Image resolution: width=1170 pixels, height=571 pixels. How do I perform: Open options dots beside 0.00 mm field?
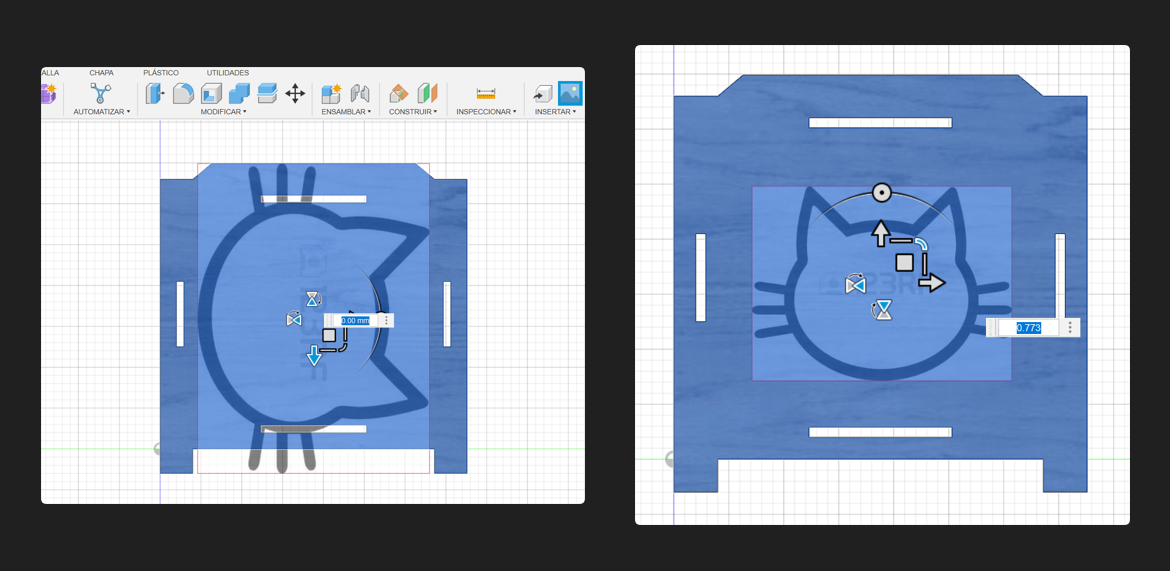(x=386, y=320)
